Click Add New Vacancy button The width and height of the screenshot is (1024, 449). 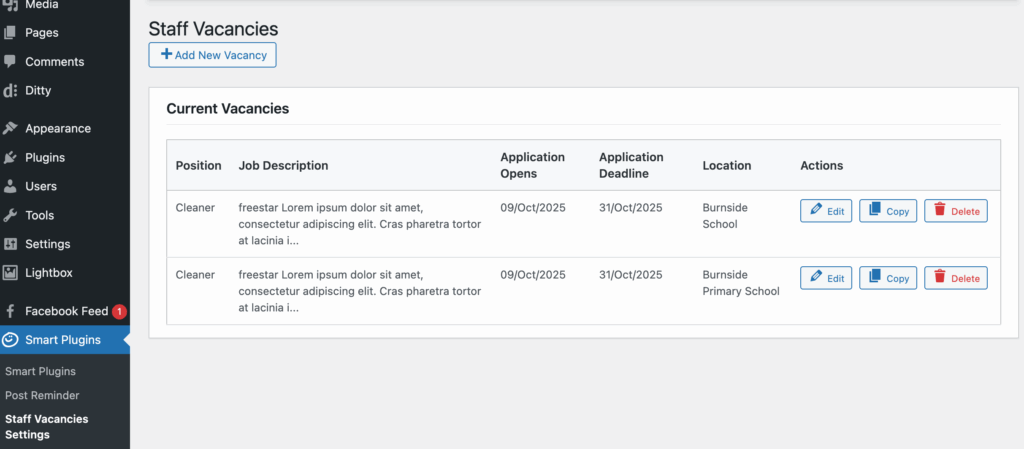pos(212,55)
